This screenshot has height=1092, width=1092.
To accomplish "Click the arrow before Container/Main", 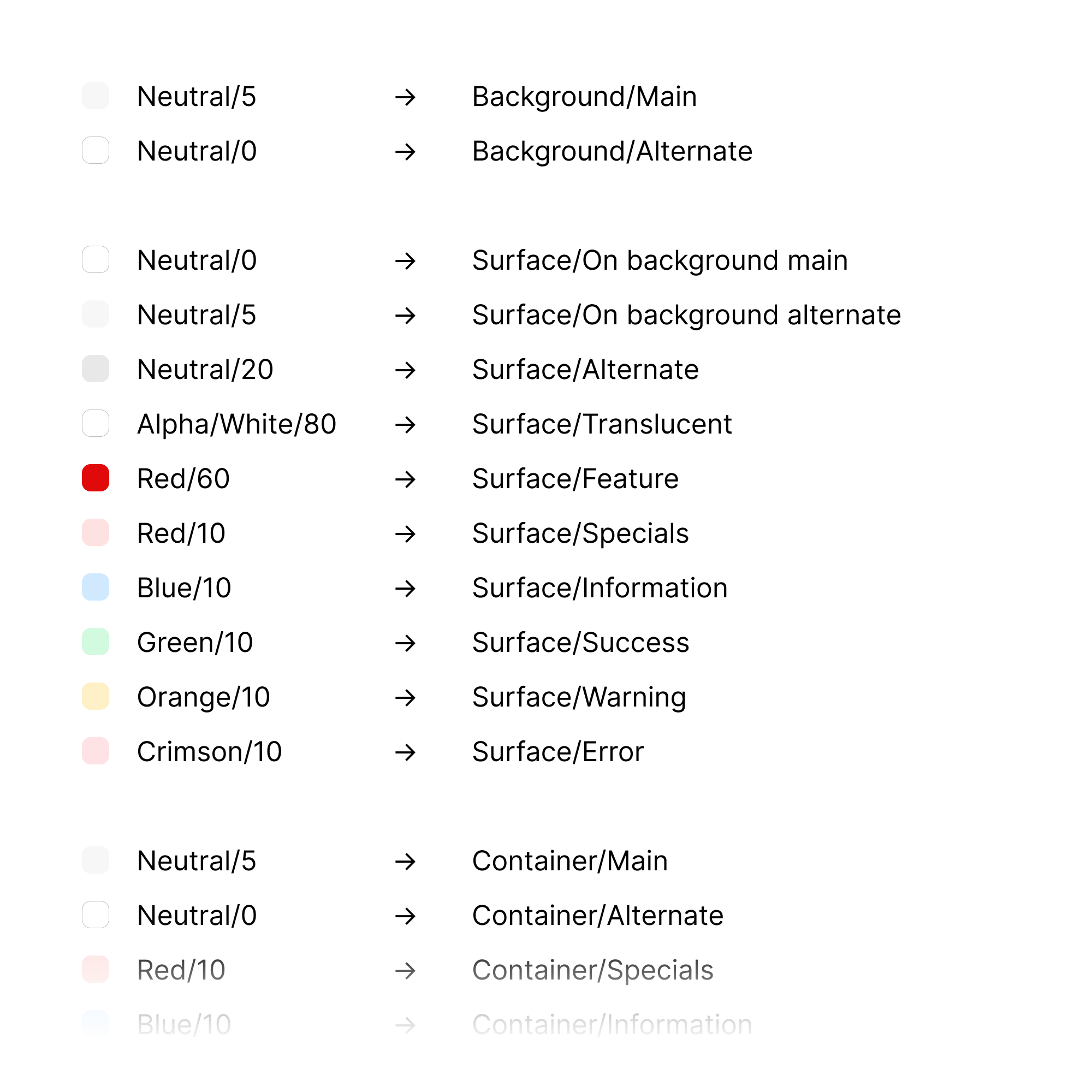I will pos(405,862).
